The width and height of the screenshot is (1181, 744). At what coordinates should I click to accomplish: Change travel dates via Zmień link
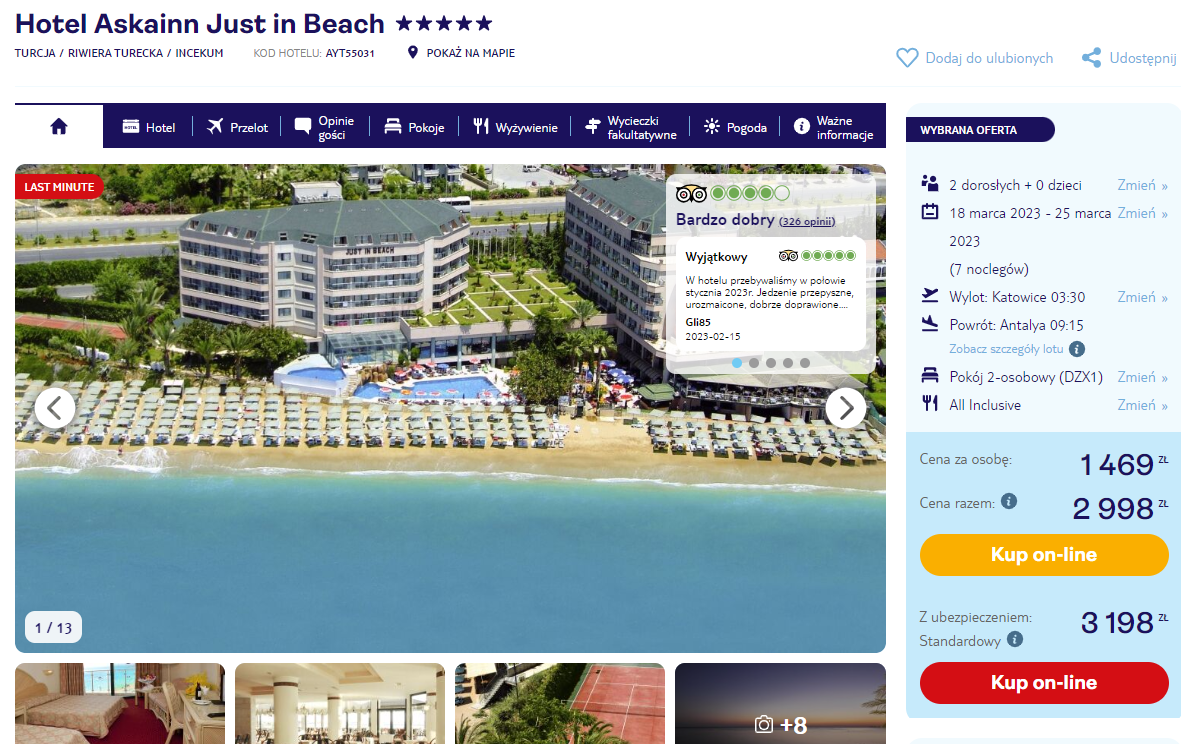click(x=1142, y=213)
